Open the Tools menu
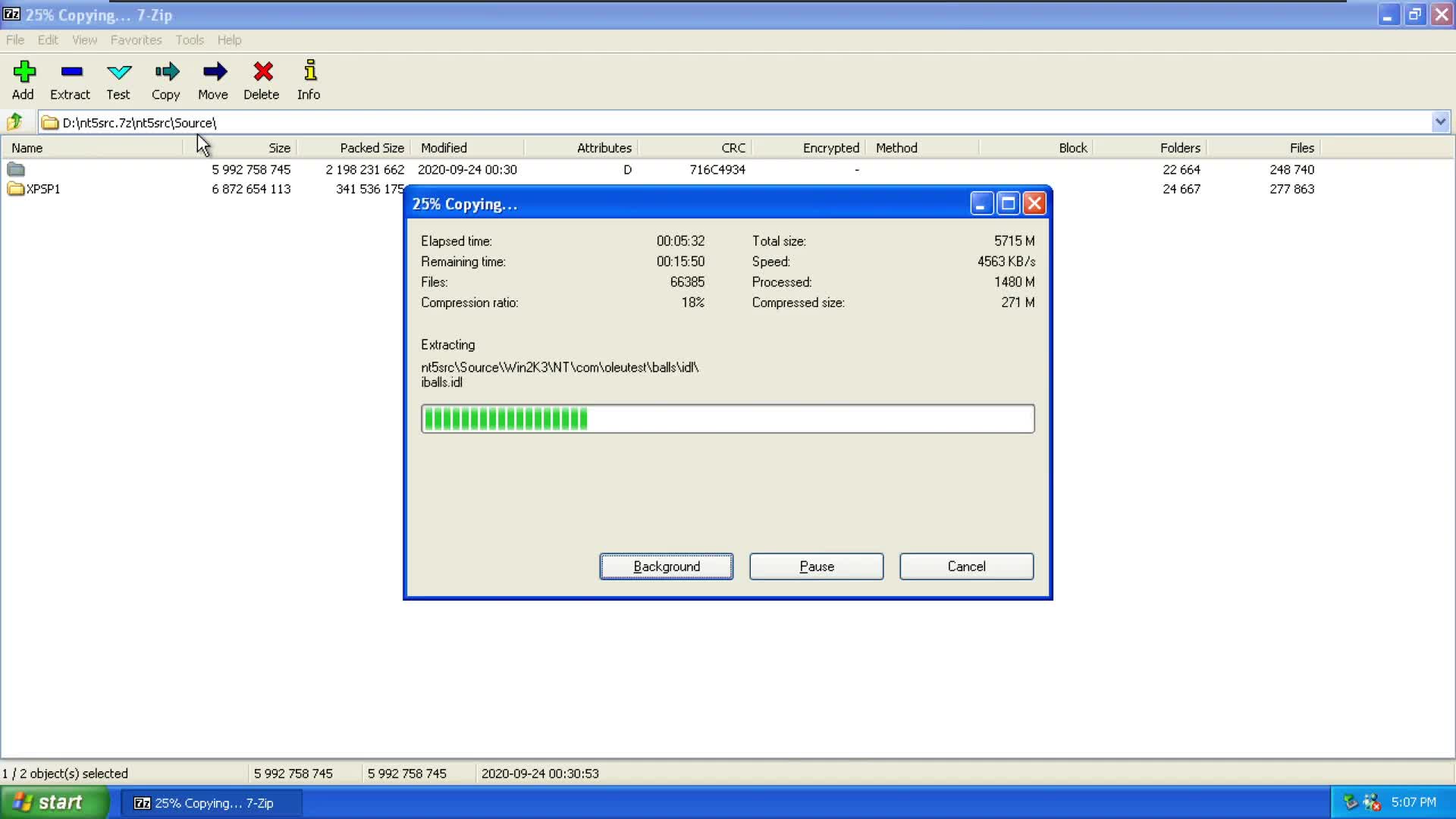 [190, 40]
